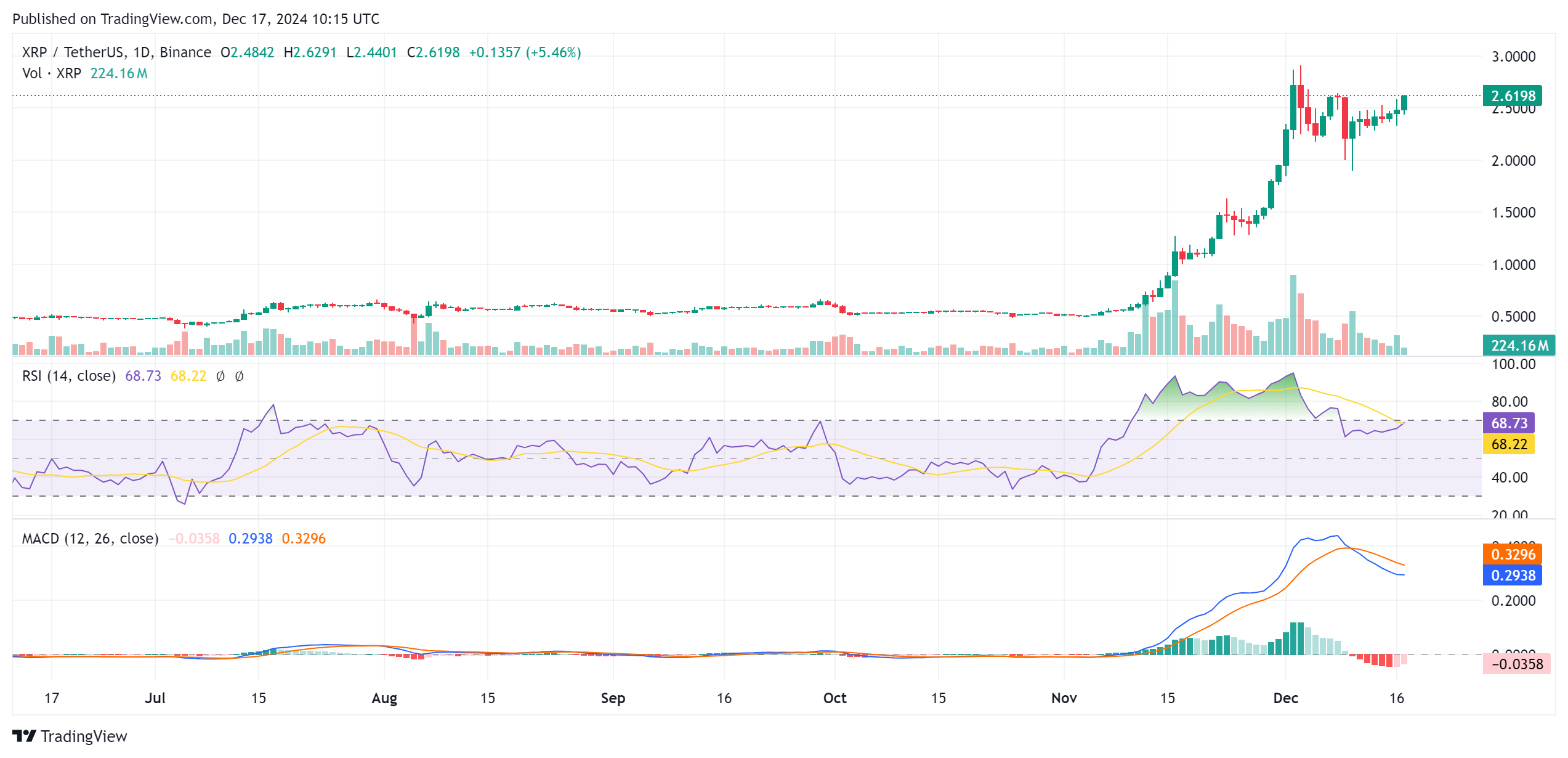Click the 0.5000 price axis label
The width and height of the screenshot is (1568, 758).
point(1513,317)
